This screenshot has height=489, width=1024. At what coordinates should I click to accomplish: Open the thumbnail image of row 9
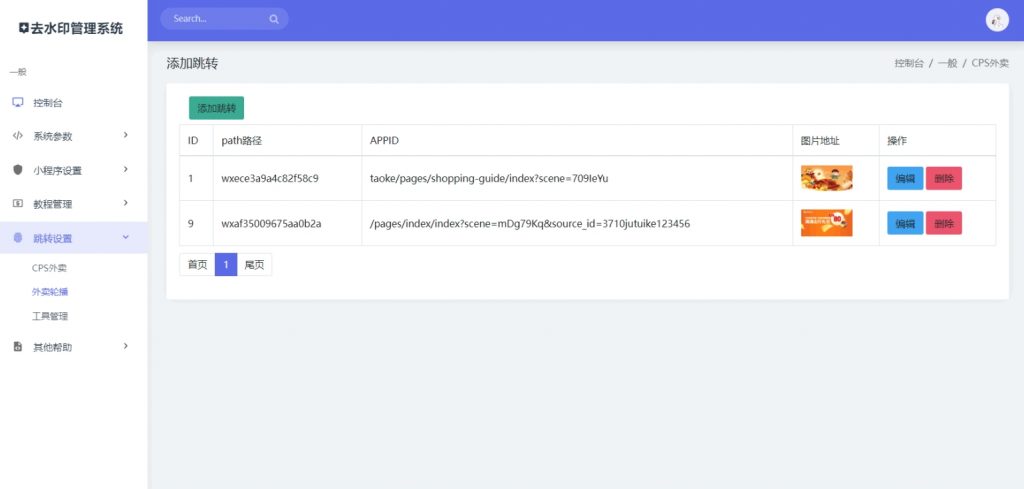click(827, 223)
